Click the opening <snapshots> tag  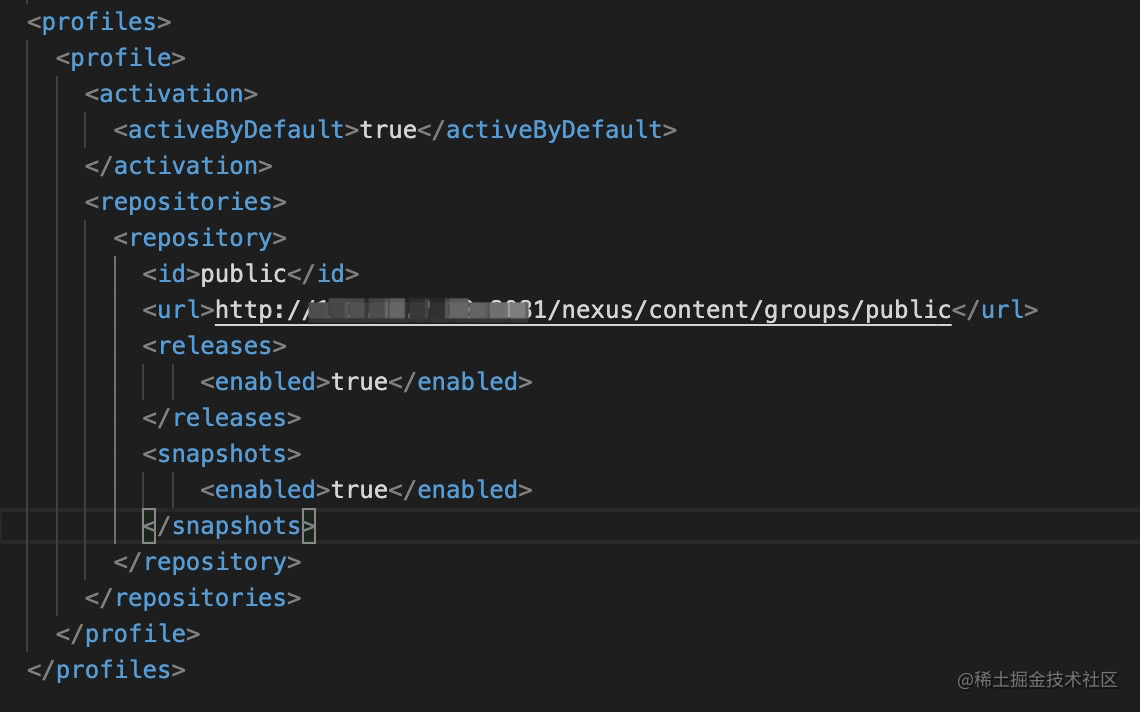[x=222, y=454]
